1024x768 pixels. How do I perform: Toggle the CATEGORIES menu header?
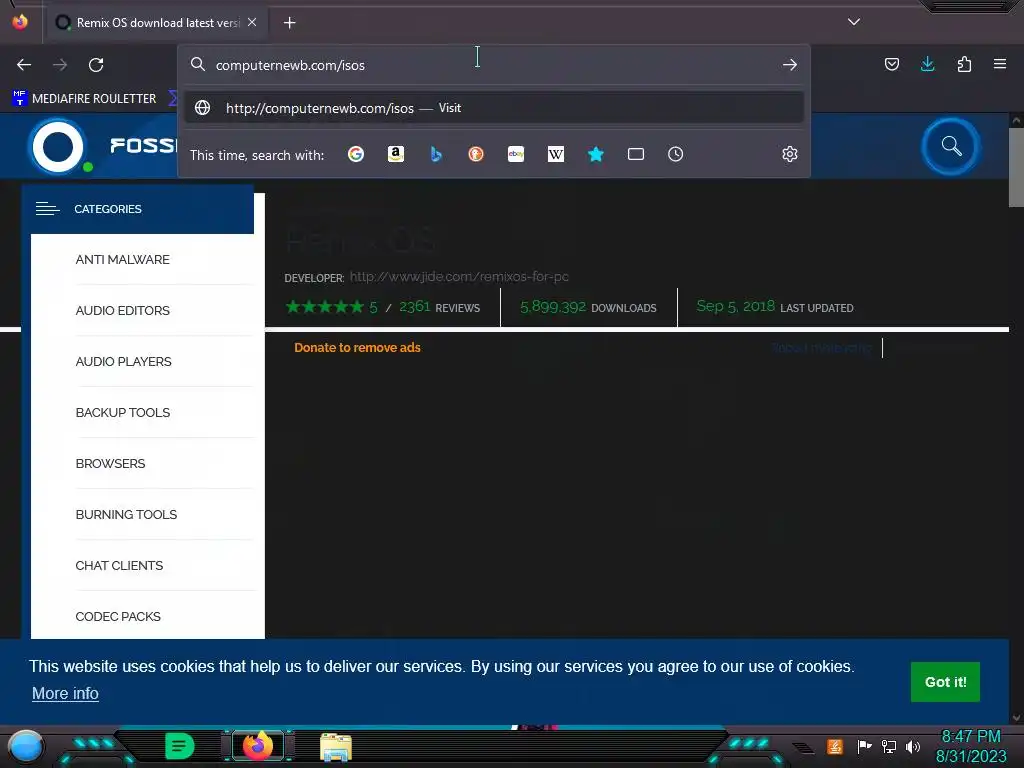click(138, 209)
